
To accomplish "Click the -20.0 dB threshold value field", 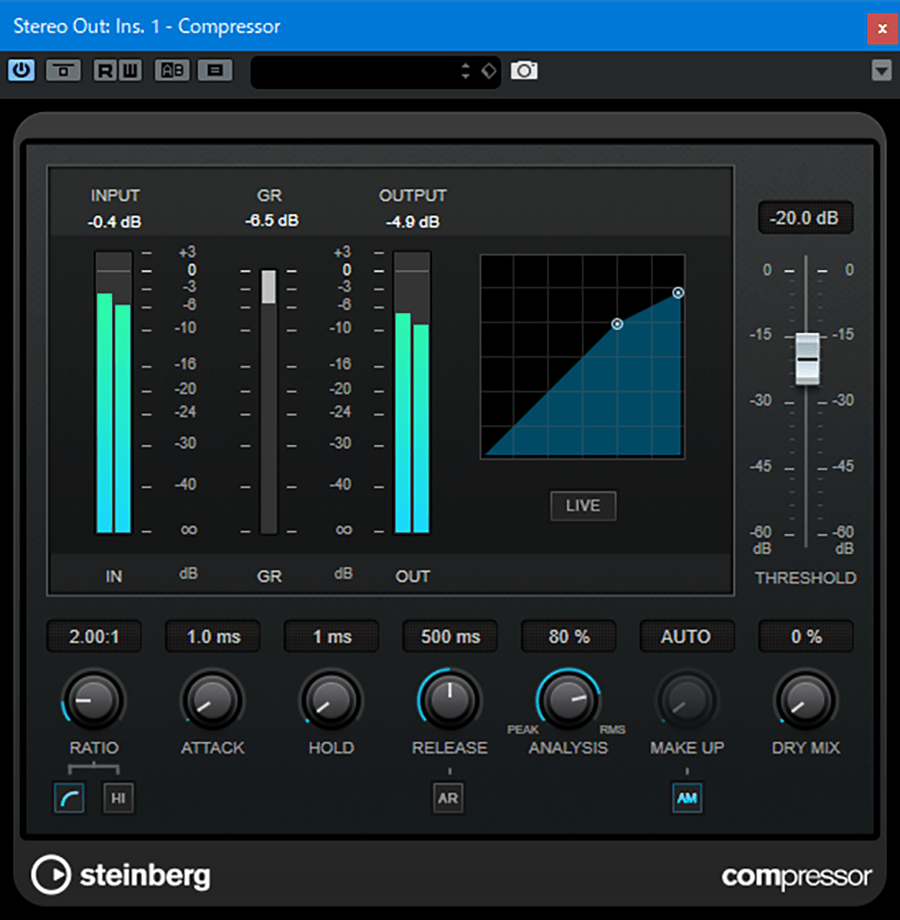I will (806, 218).
